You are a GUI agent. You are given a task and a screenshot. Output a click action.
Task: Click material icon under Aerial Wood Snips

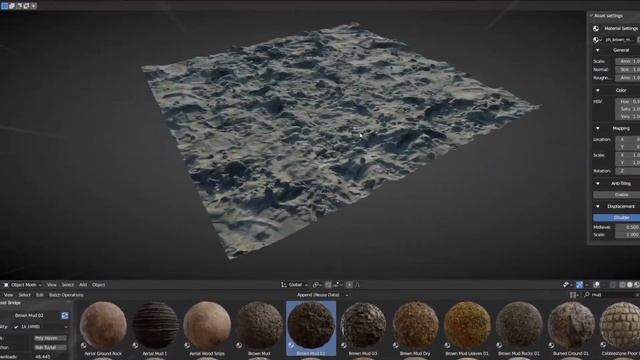pos(187,345)
